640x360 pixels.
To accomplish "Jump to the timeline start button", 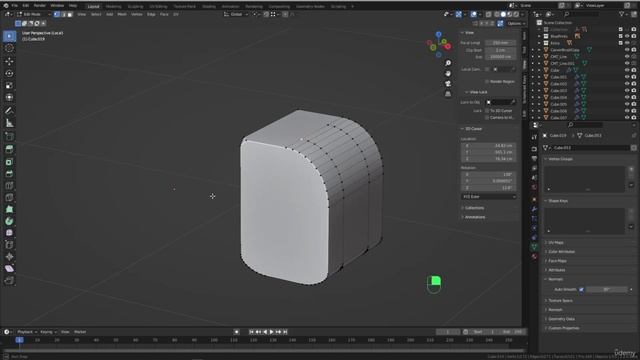I will [251, 332].
